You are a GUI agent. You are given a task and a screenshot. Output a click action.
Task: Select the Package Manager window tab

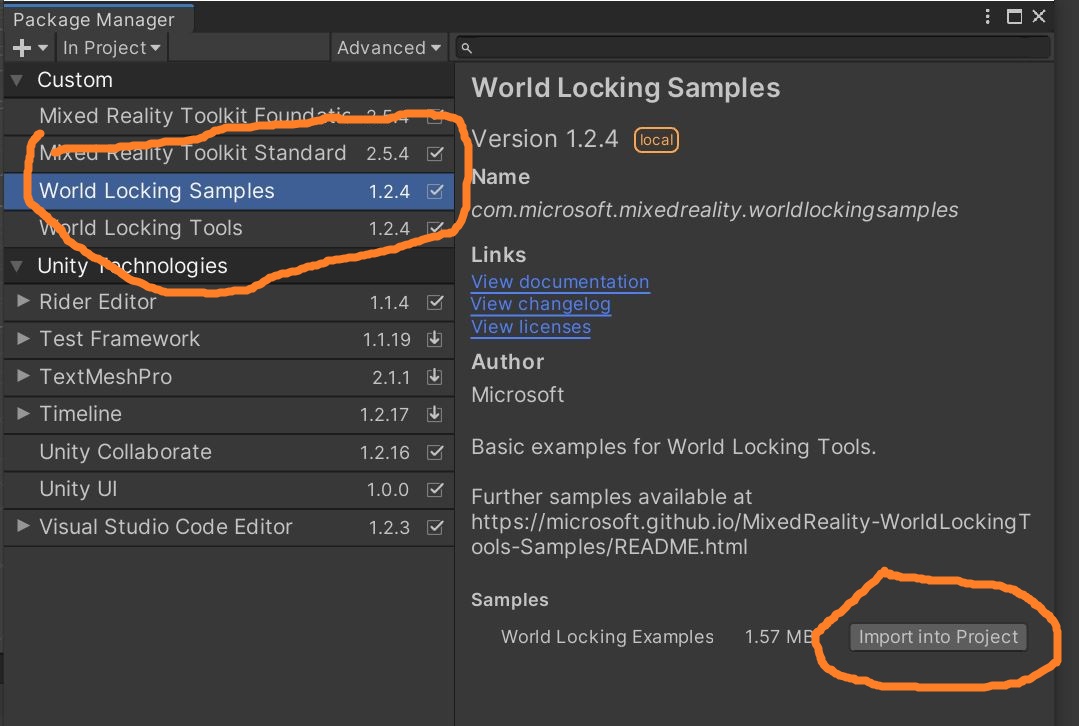point(97,16)
